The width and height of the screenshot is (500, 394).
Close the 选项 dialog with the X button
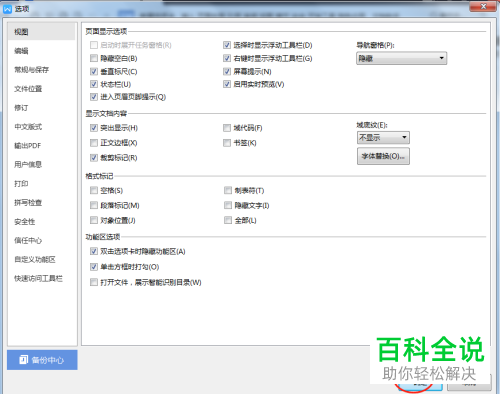click(483, 6)
